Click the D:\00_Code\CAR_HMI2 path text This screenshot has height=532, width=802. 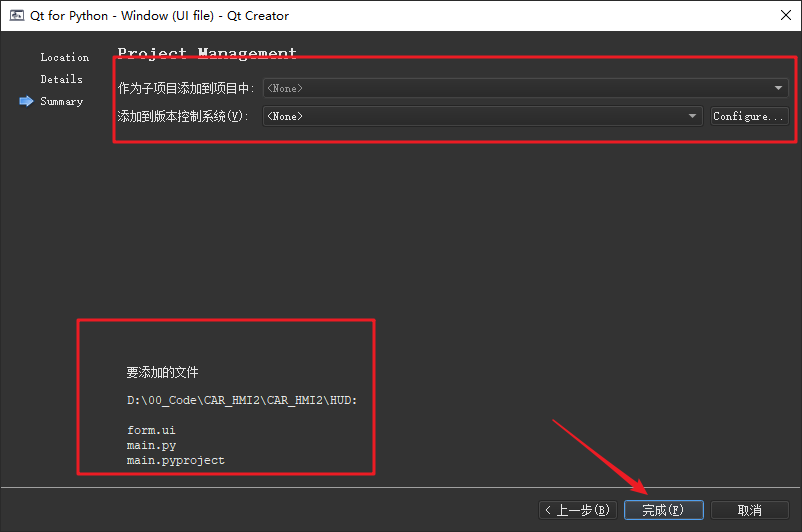tap(242, 400)
